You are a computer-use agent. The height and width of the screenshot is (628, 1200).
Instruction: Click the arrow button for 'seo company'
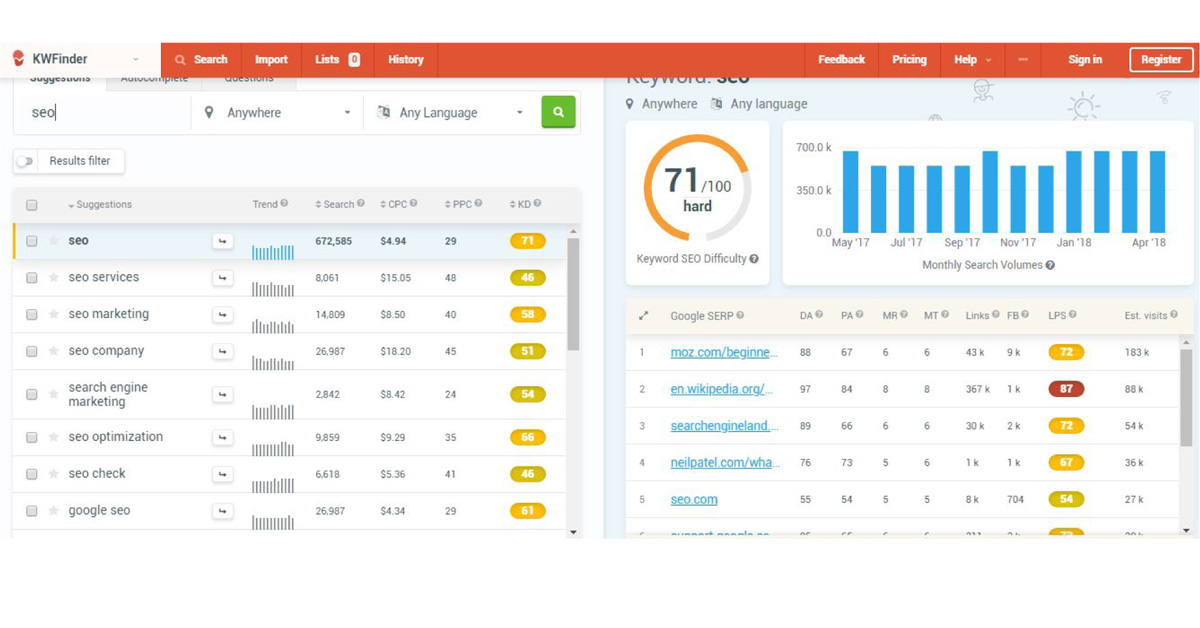[x=222, y=352]
